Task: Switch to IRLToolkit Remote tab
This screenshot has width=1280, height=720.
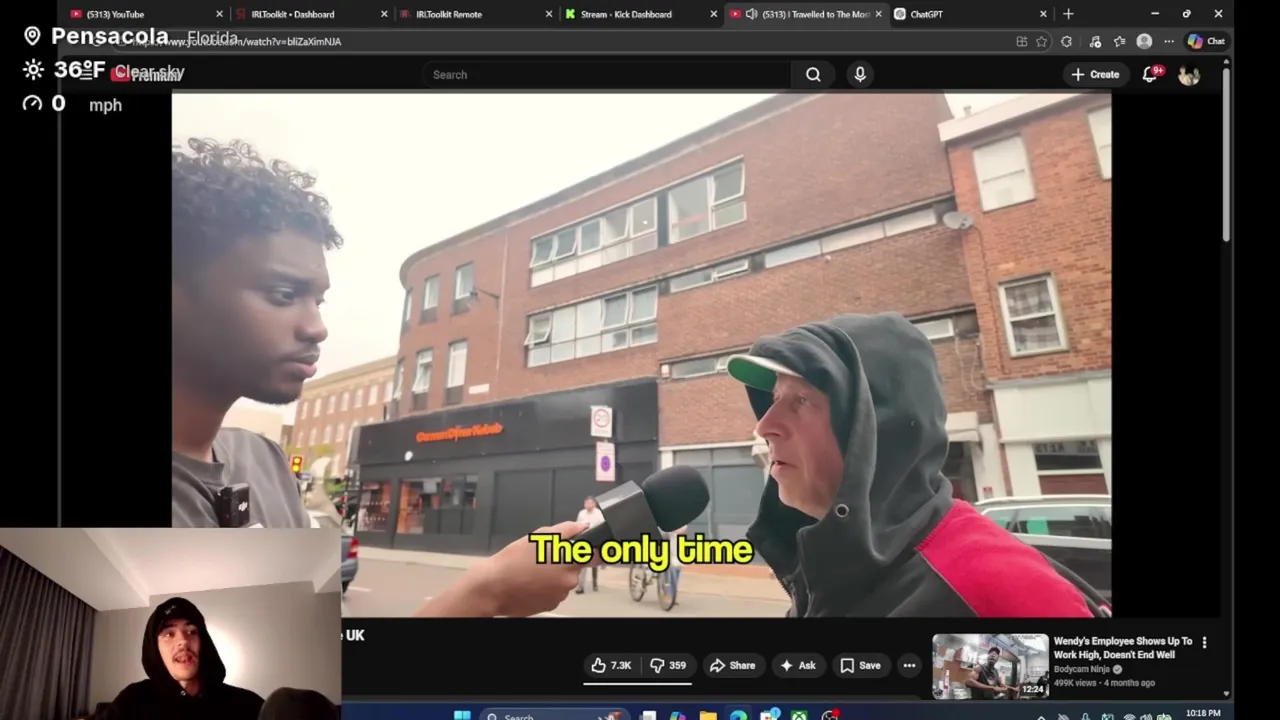Action: (475, 14)
